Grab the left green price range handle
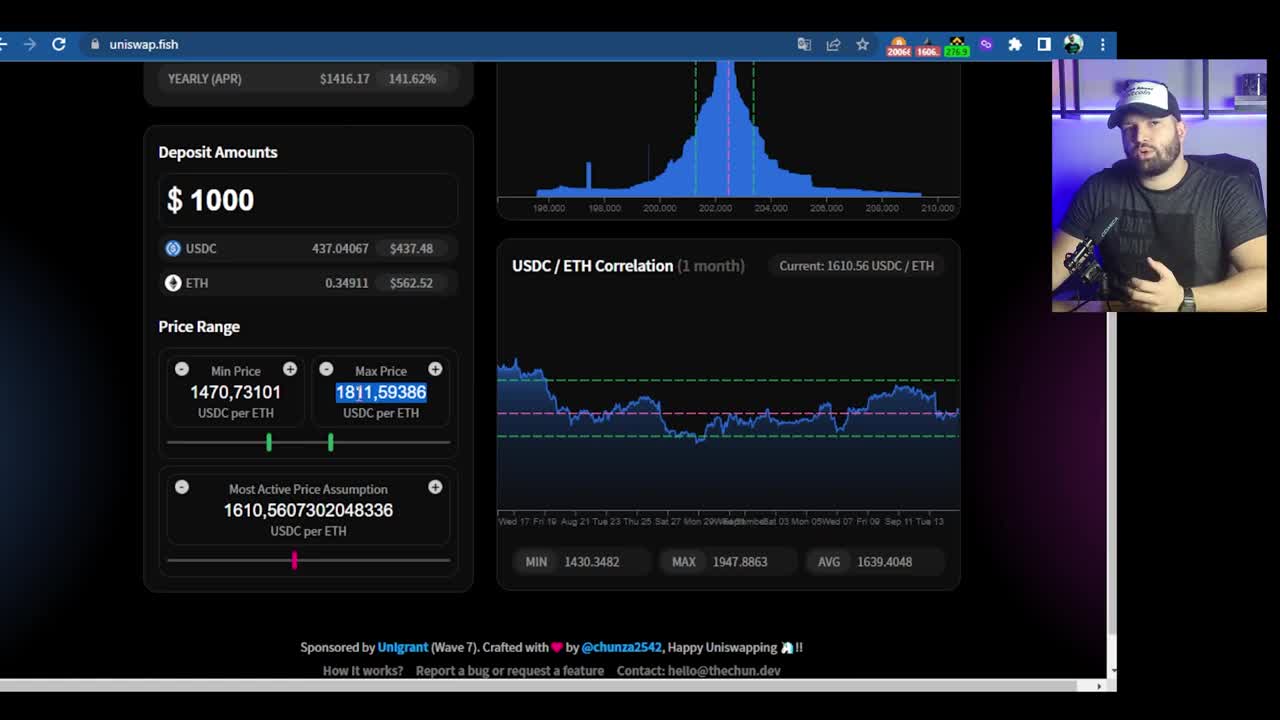Screen dimensions: 1280x720 click(x=269, y=442)
